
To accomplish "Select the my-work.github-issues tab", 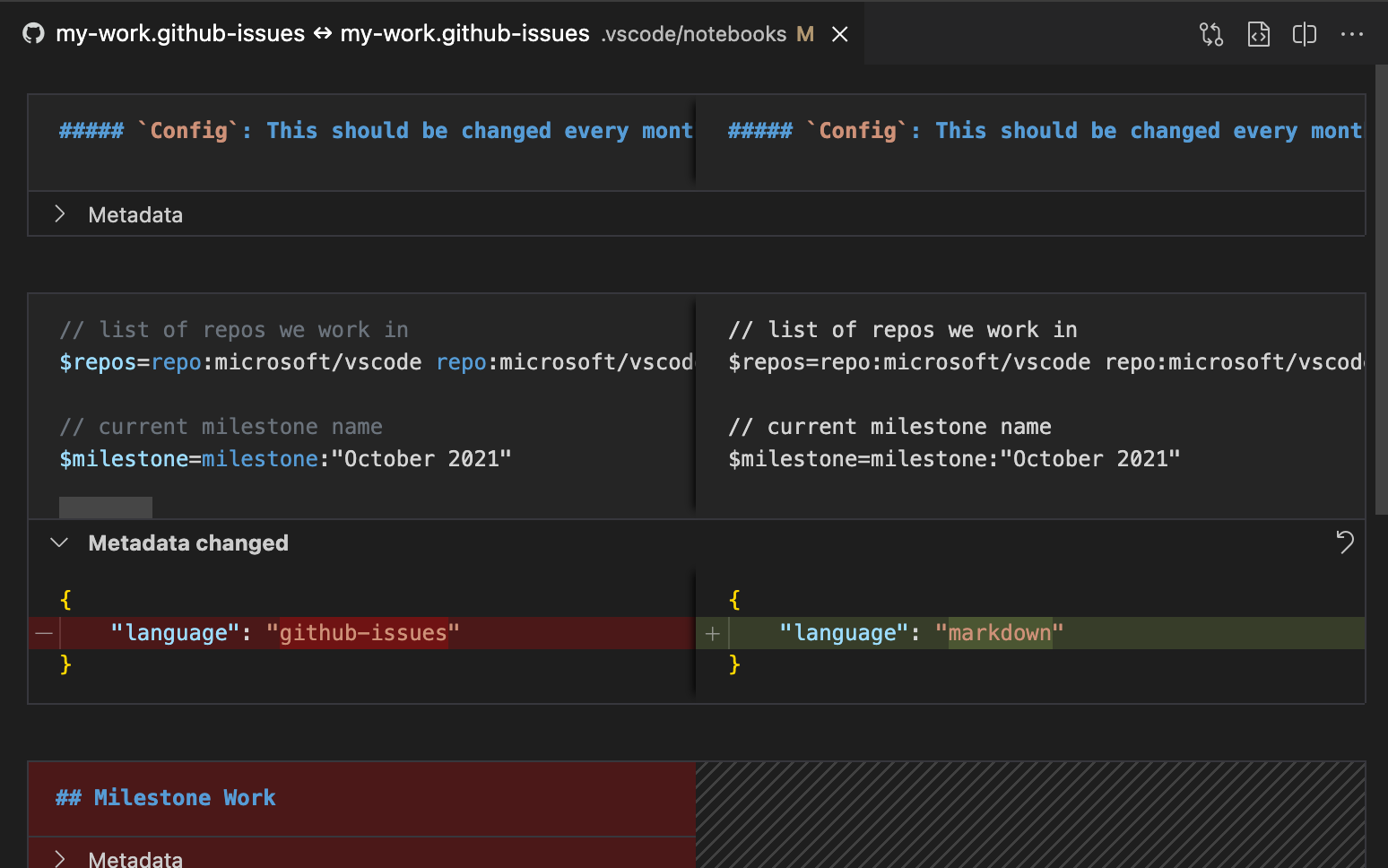I will coord(179,33).
